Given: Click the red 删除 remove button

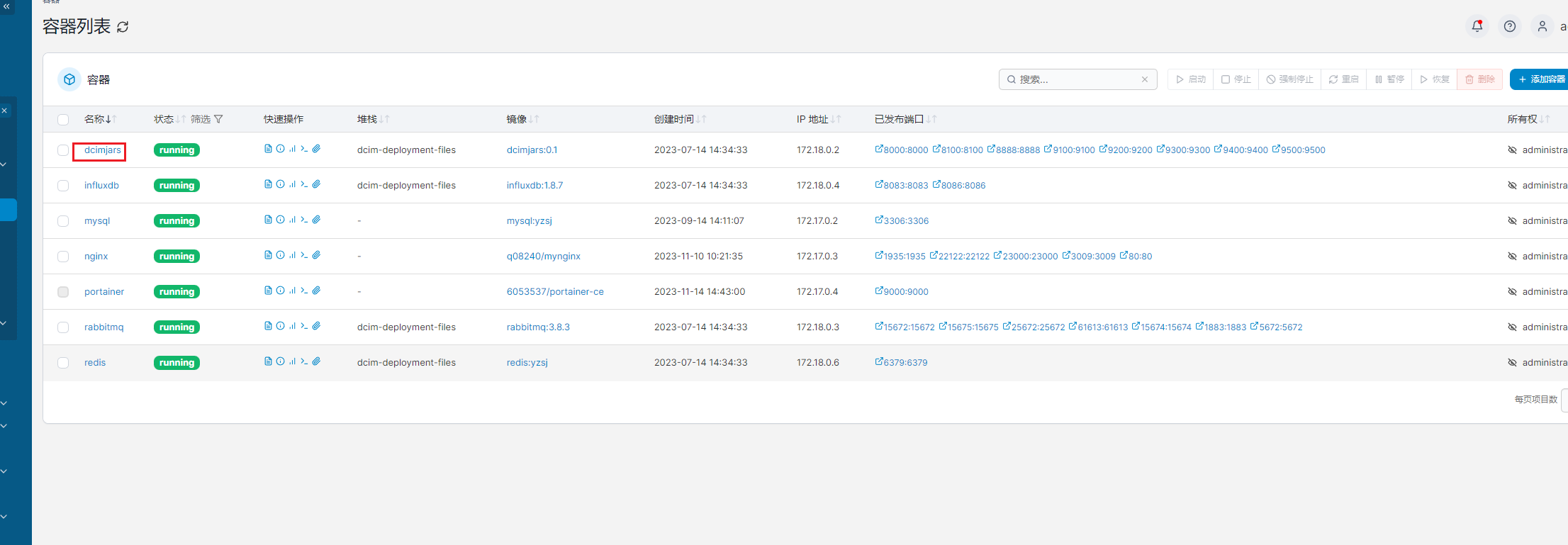Looking at the screenshot, I should point(1480,79).
